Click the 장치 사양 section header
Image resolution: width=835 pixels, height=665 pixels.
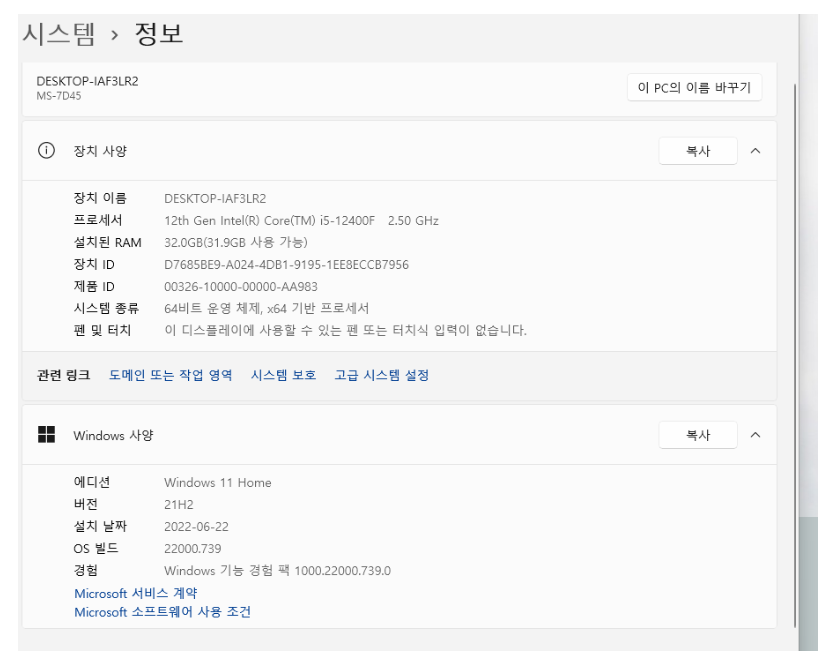pos(399,151)
